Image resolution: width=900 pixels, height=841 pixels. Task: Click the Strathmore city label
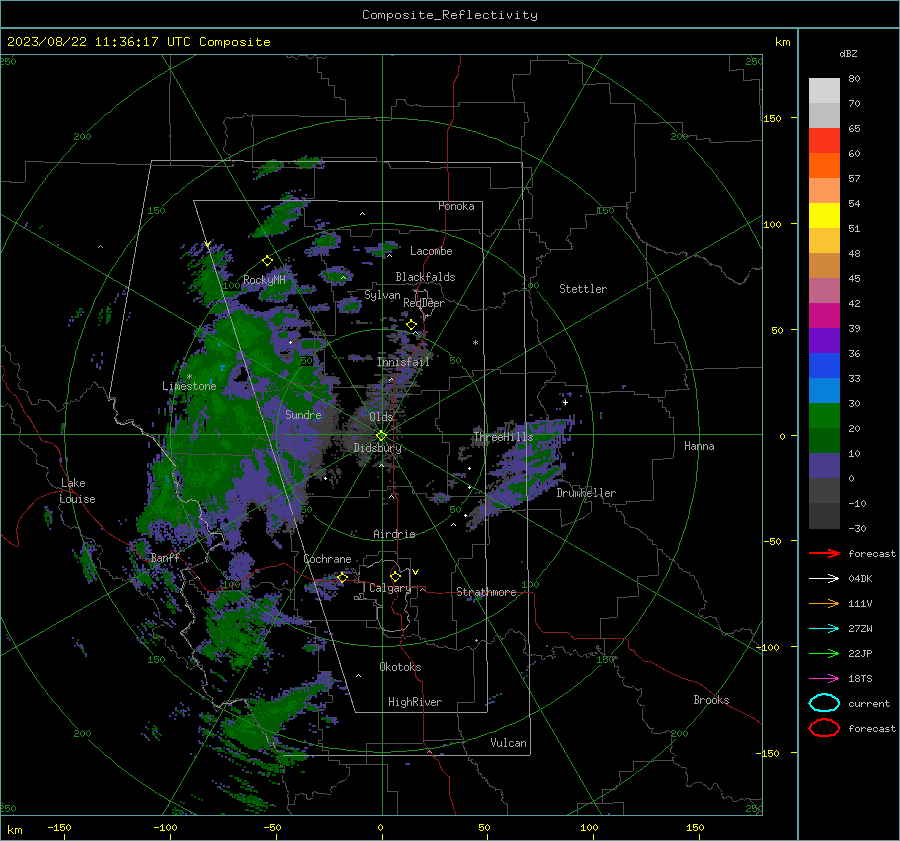[486, 592]
